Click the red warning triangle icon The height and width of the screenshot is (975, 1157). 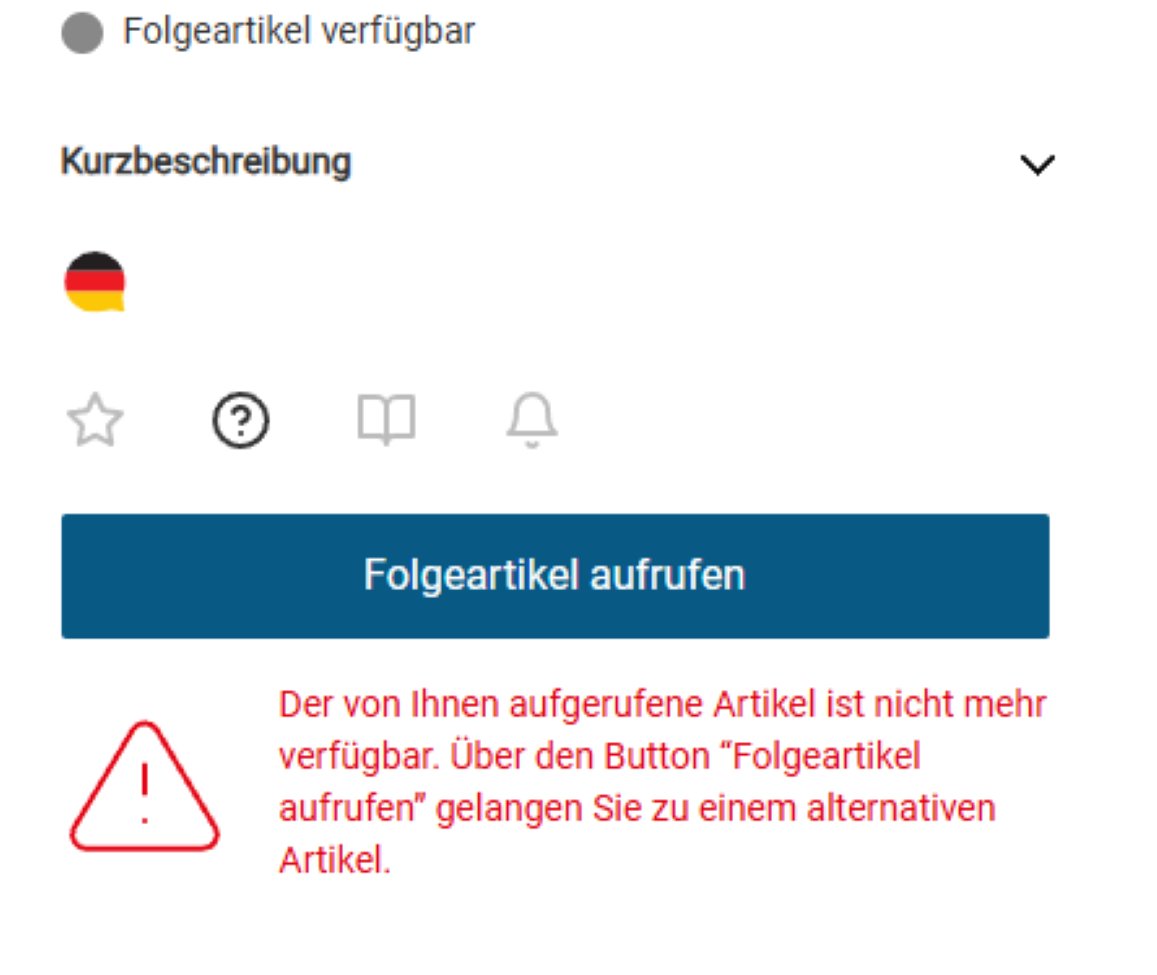pyautogui.click(x=145, y=786)
